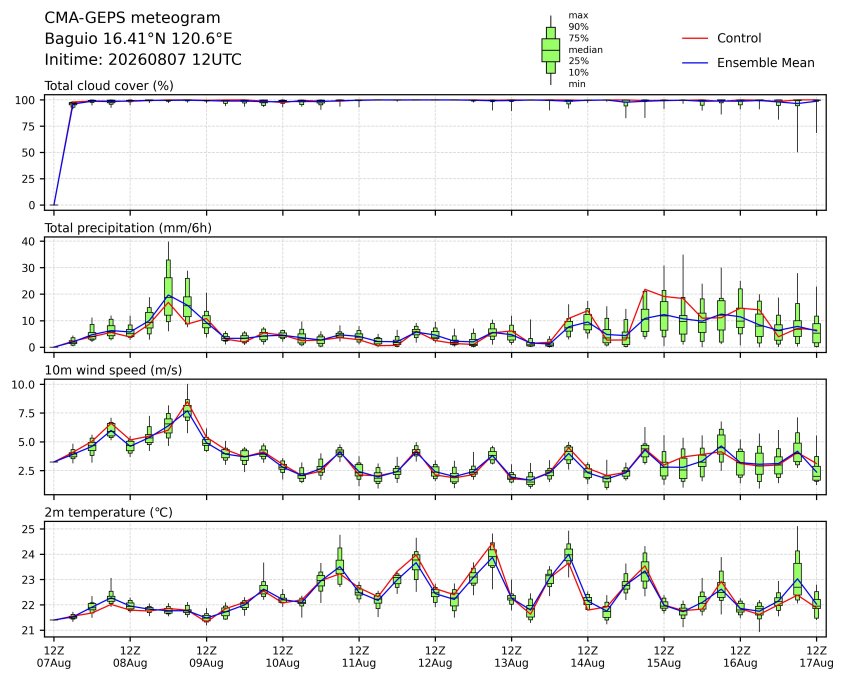845x680 pixels.
Task: Click the 10m wind speed panel title
Action: coord(113,370)
